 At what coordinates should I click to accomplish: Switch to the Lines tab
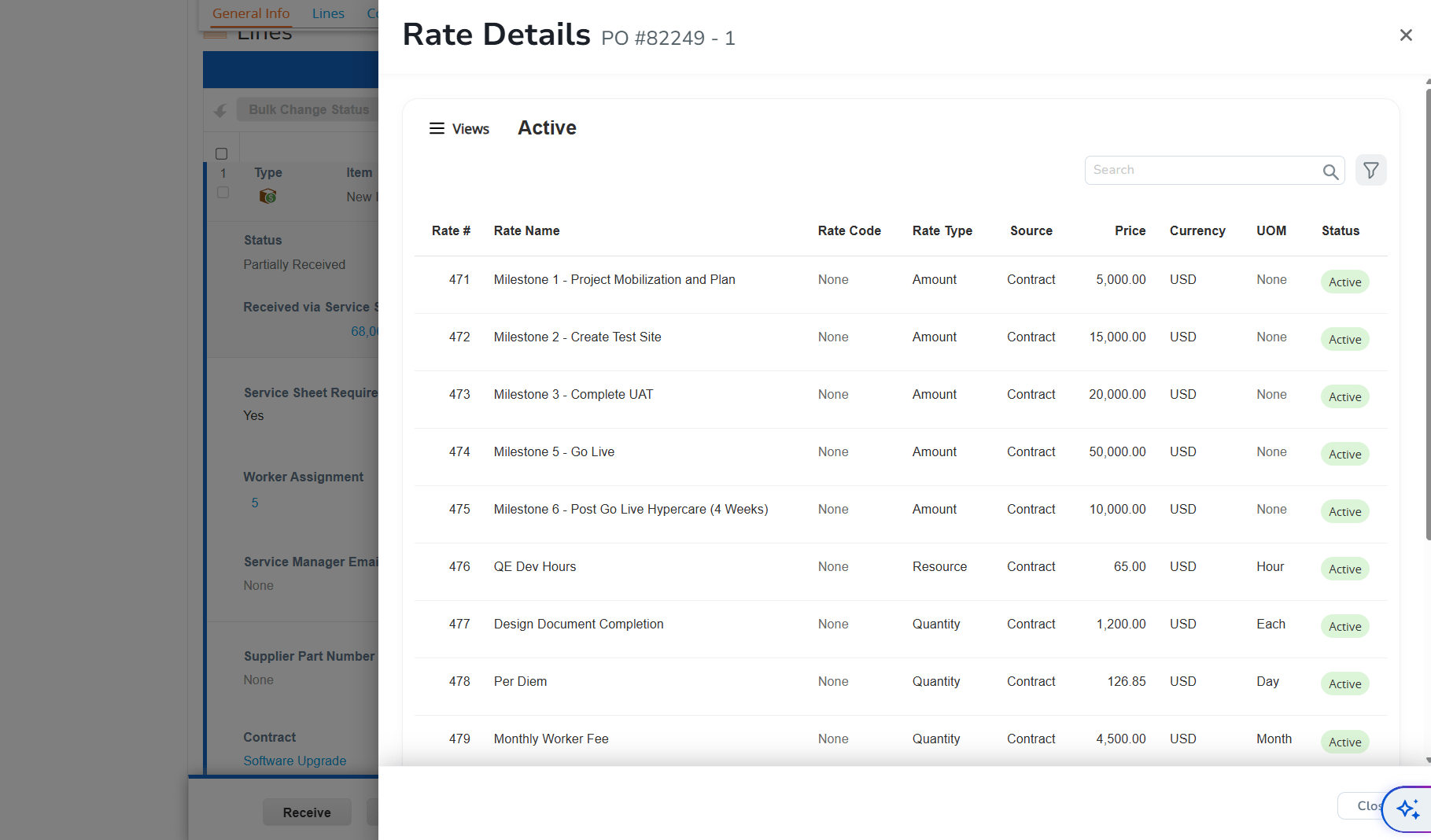point(328,13)
